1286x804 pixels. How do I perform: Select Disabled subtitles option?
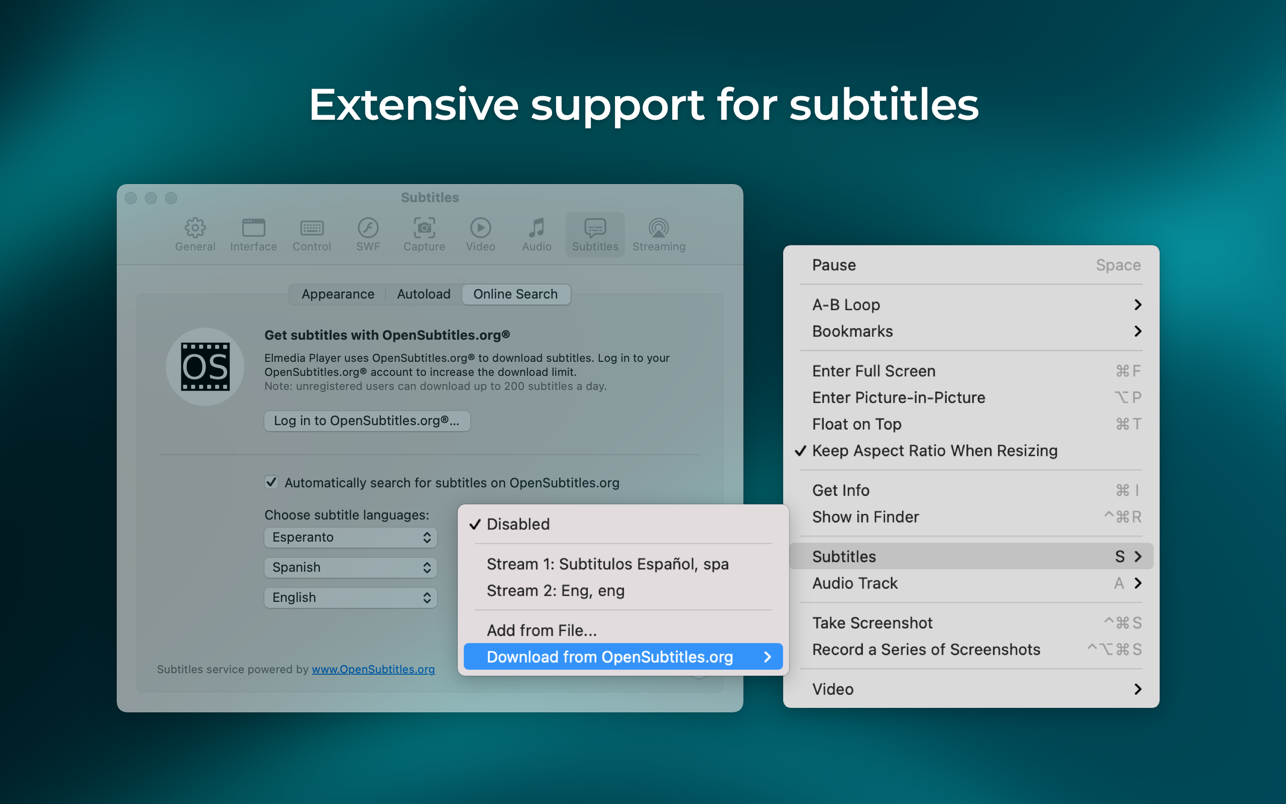coord(518,524)
